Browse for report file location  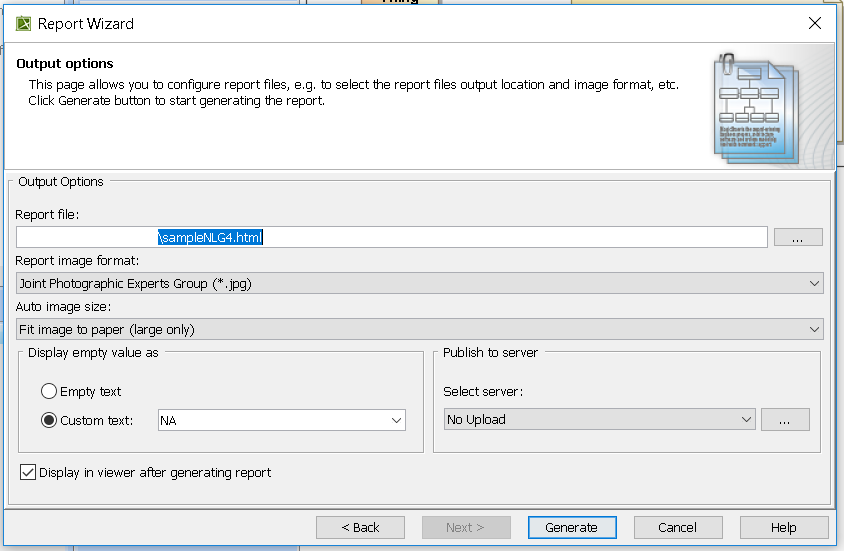coord(797,237)
